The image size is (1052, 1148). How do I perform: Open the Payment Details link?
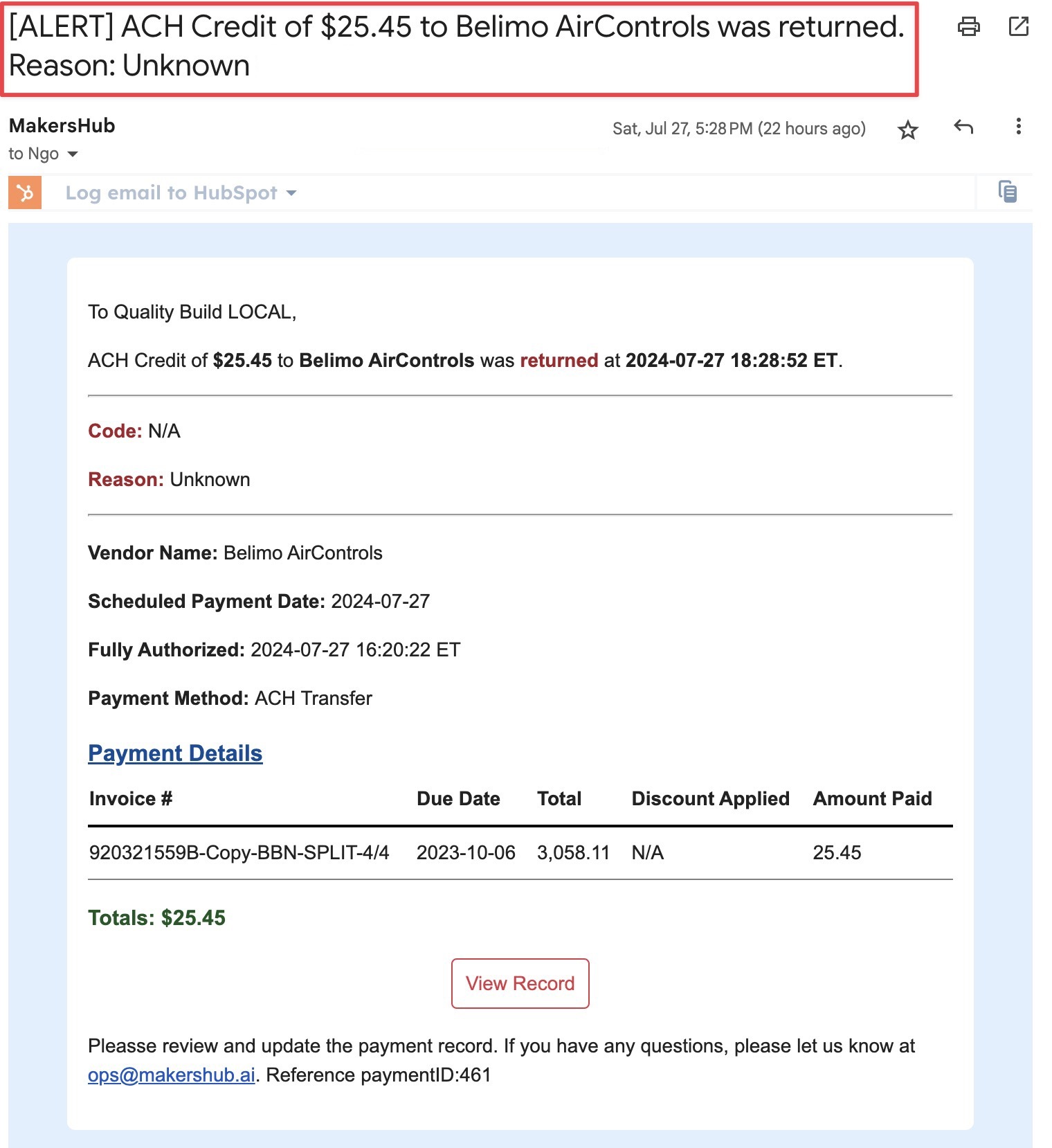click(175, 753)
